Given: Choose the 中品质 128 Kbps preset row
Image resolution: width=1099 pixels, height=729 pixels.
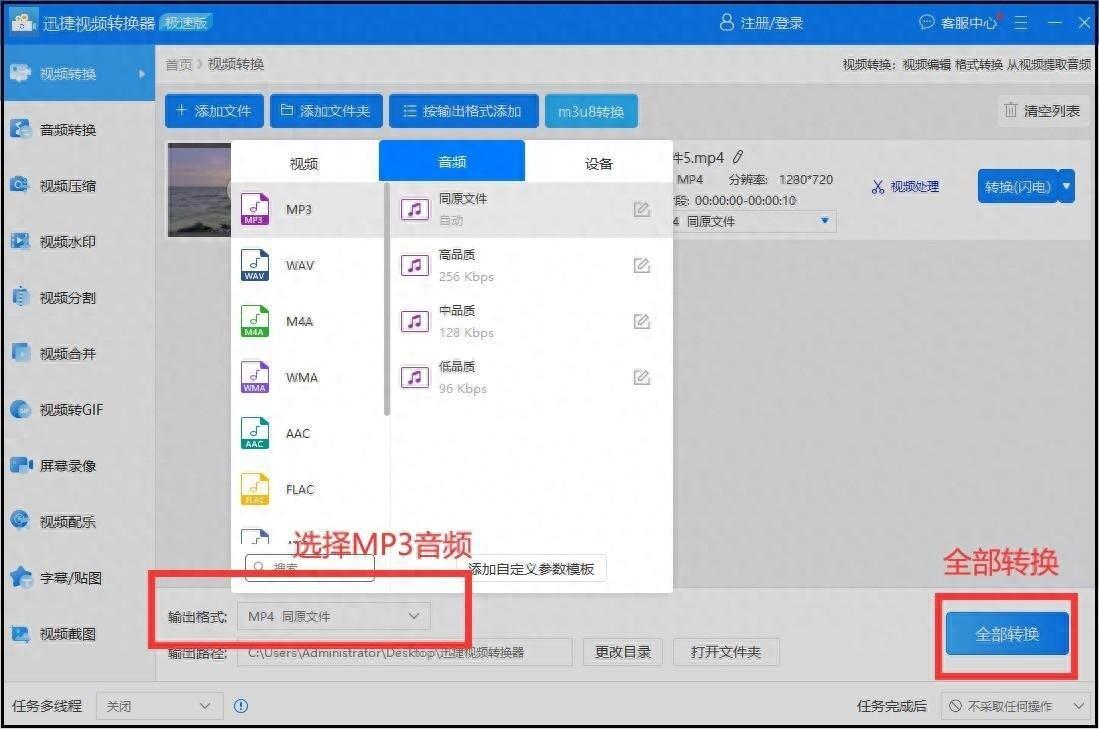Looking at the screenshot, I should point(531,322).
